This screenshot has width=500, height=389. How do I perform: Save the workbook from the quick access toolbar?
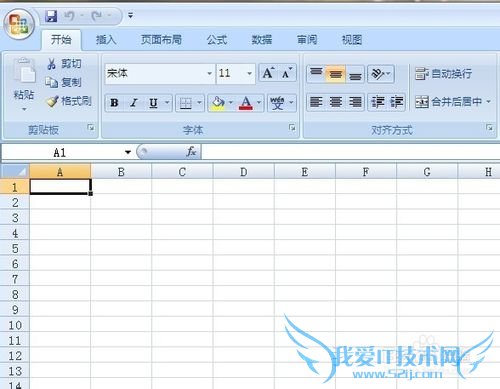(x=51, y=16)
